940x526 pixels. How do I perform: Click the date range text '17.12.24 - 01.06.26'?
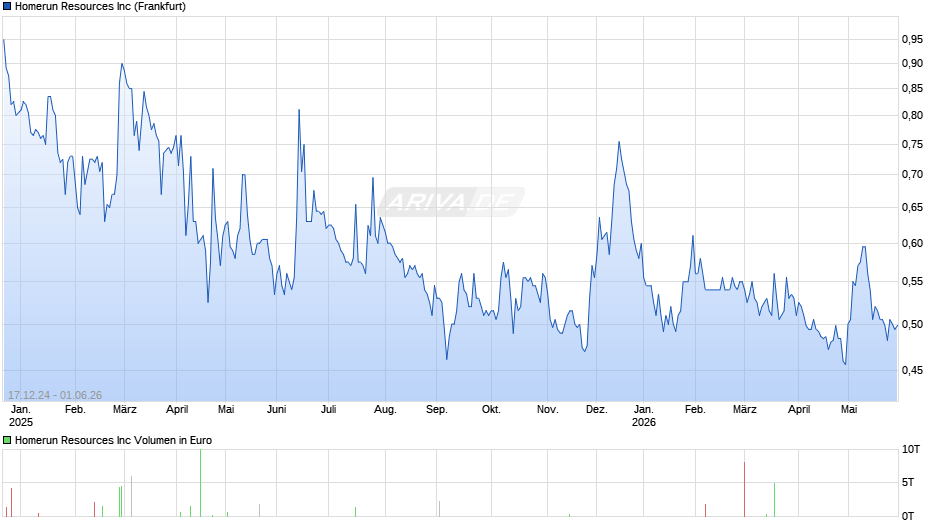click(x=55, y=395)
